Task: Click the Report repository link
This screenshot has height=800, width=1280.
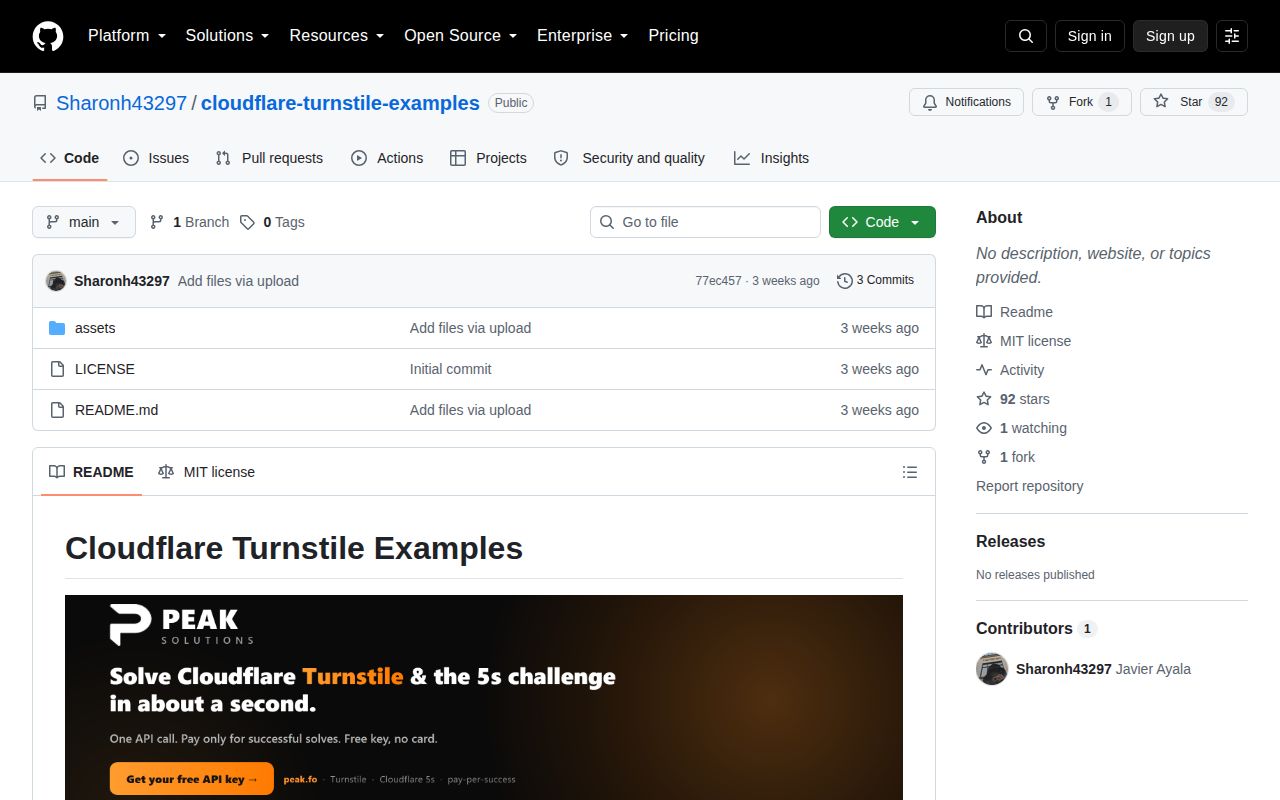Action: click(x=1029, y=486)
